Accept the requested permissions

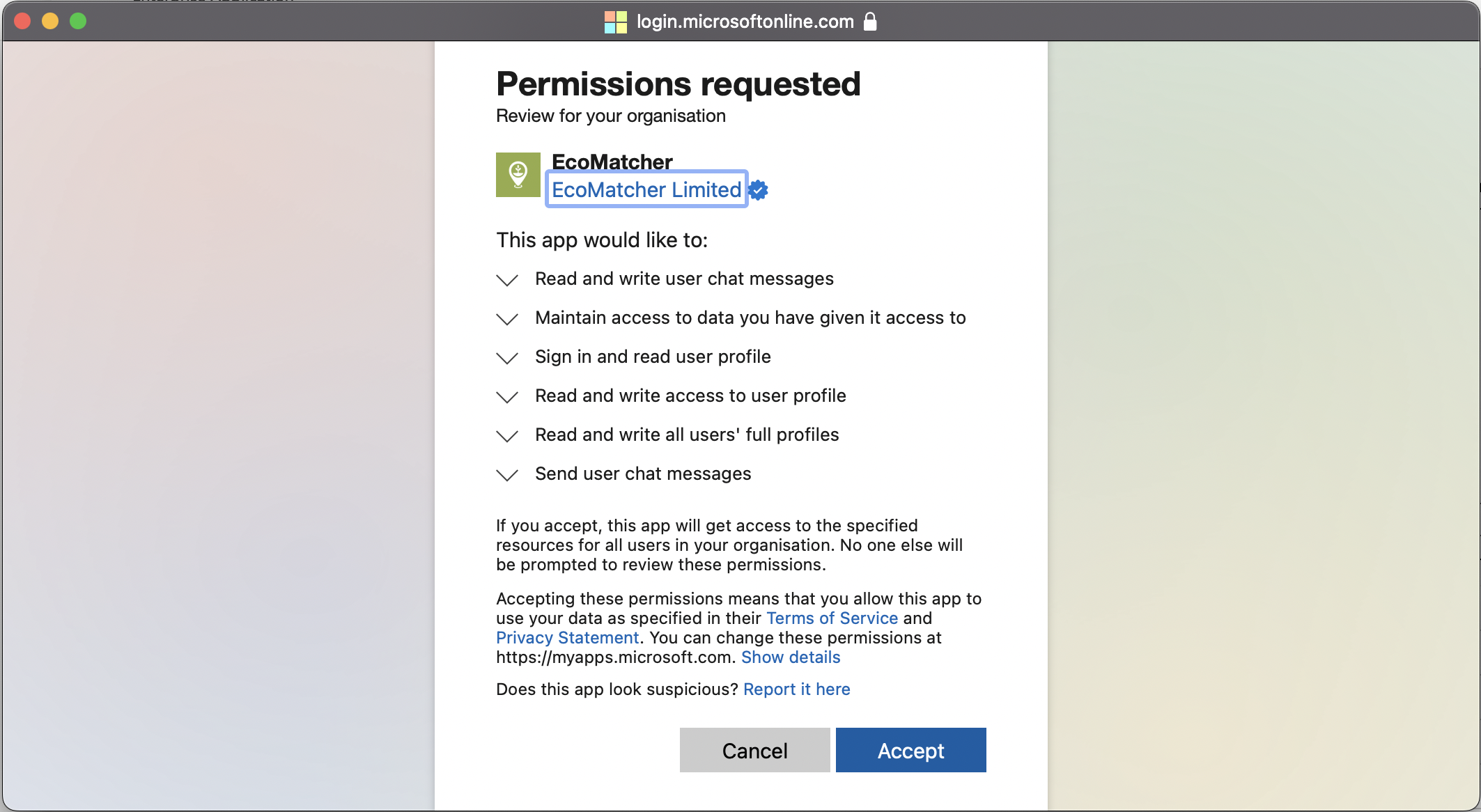[910, 750]
